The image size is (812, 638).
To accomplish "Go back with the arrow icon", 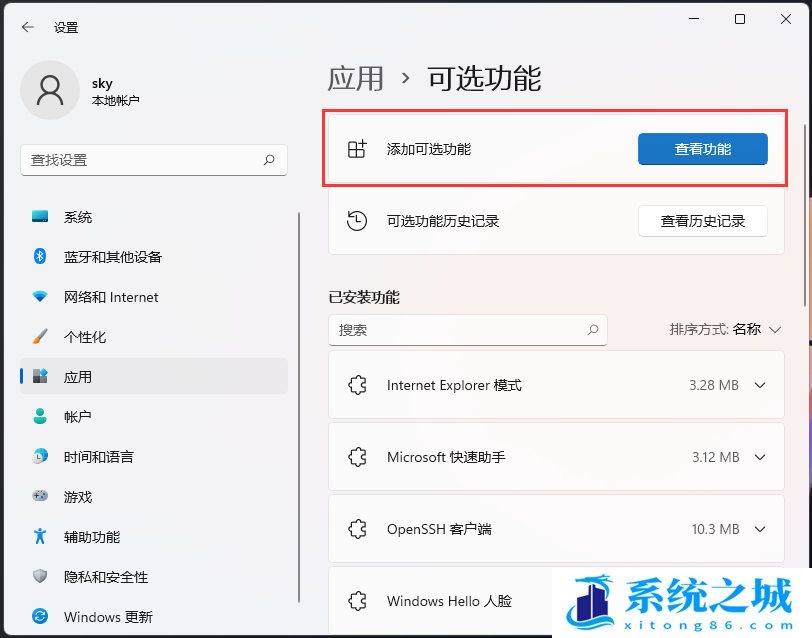I will [28, 27].
